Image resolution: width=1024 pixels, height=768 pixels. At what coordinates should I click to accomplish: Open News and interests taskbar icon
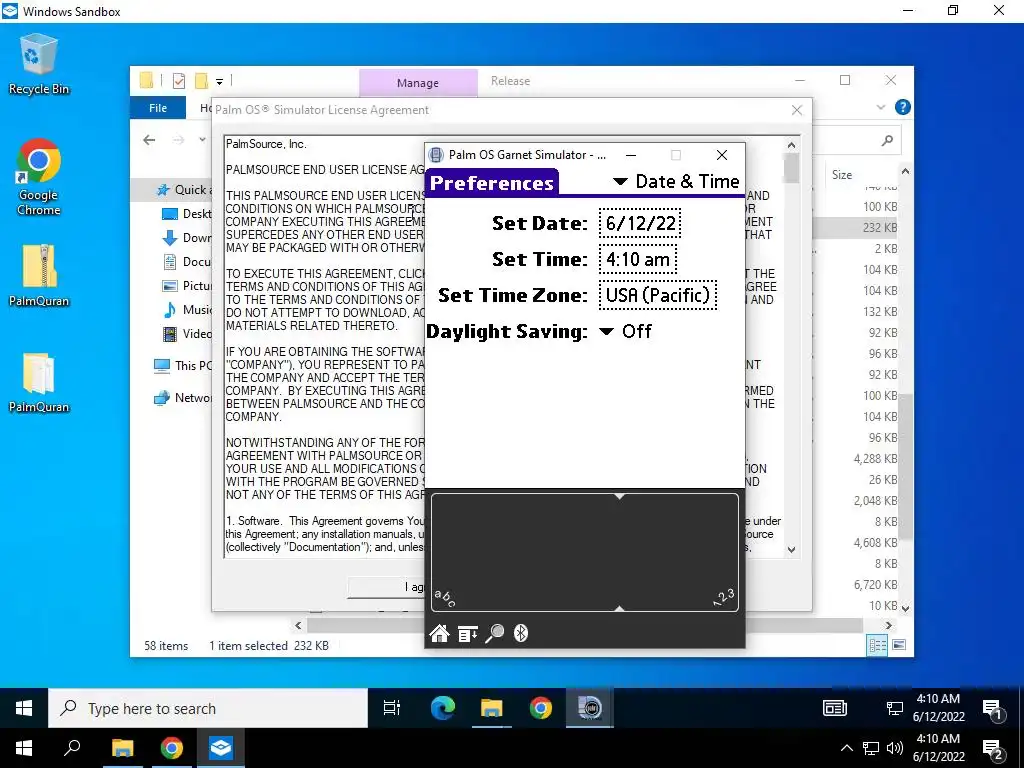[835, 708]
